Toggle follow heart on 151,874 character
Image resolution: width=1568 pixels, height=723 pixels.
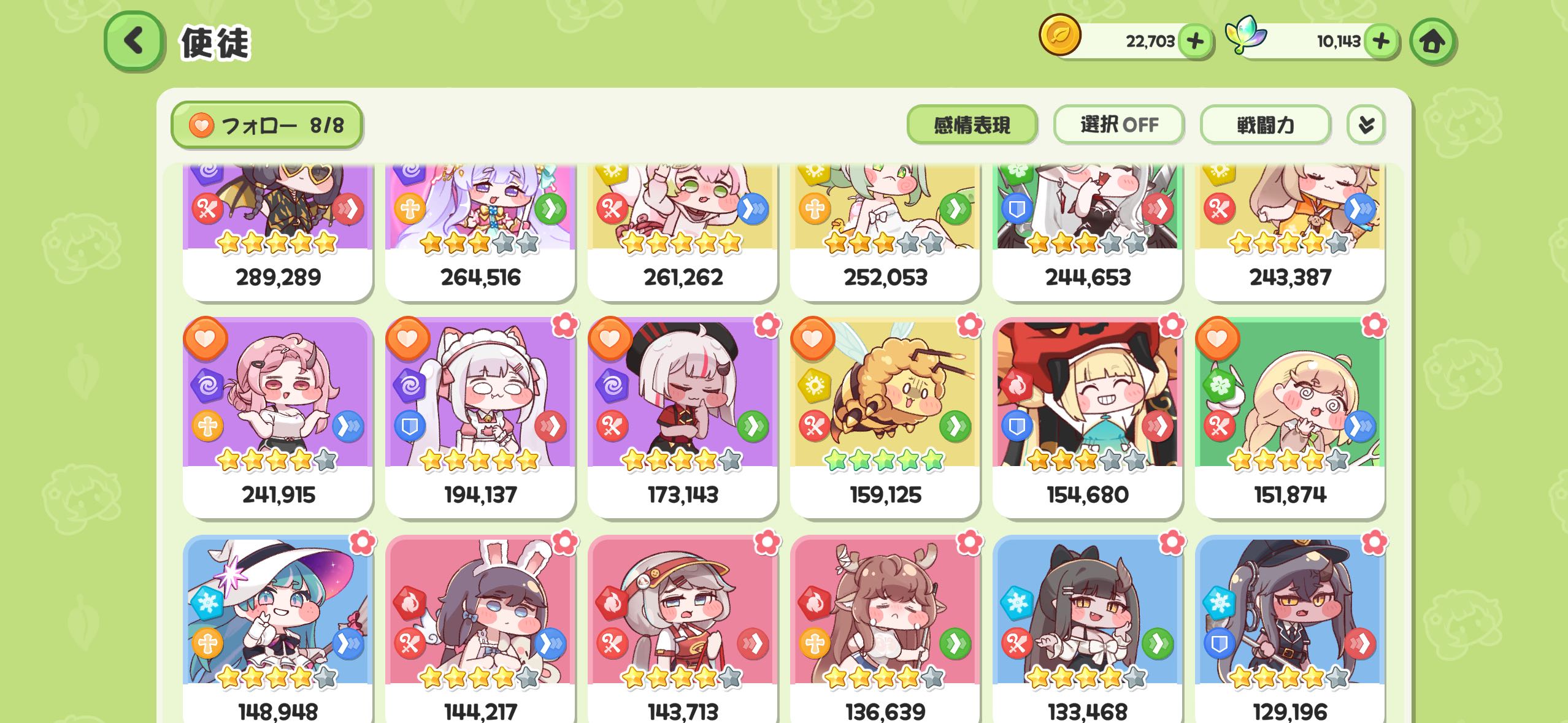pyautogui.click(x=1218, y=339)
